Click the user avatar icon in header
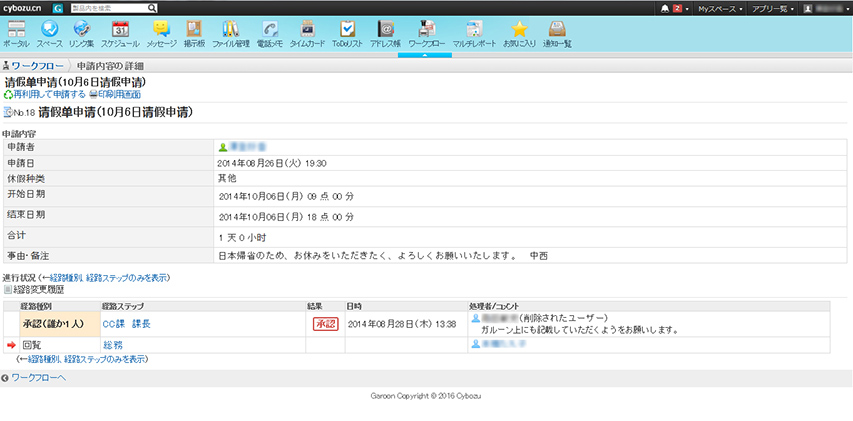Viewport: 853px width, 421px height. click(x=808, y=9)
